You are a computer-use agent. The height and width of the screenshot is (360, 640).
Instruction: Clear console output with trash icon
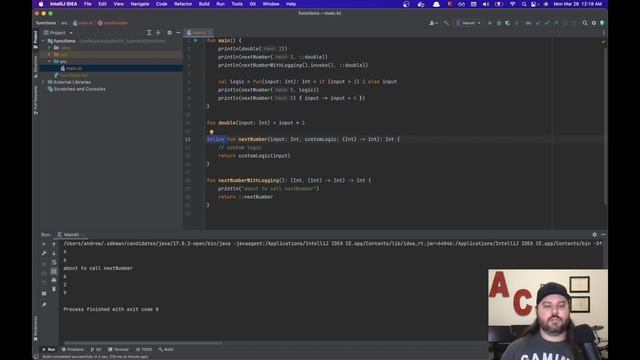tap(54, 289)
